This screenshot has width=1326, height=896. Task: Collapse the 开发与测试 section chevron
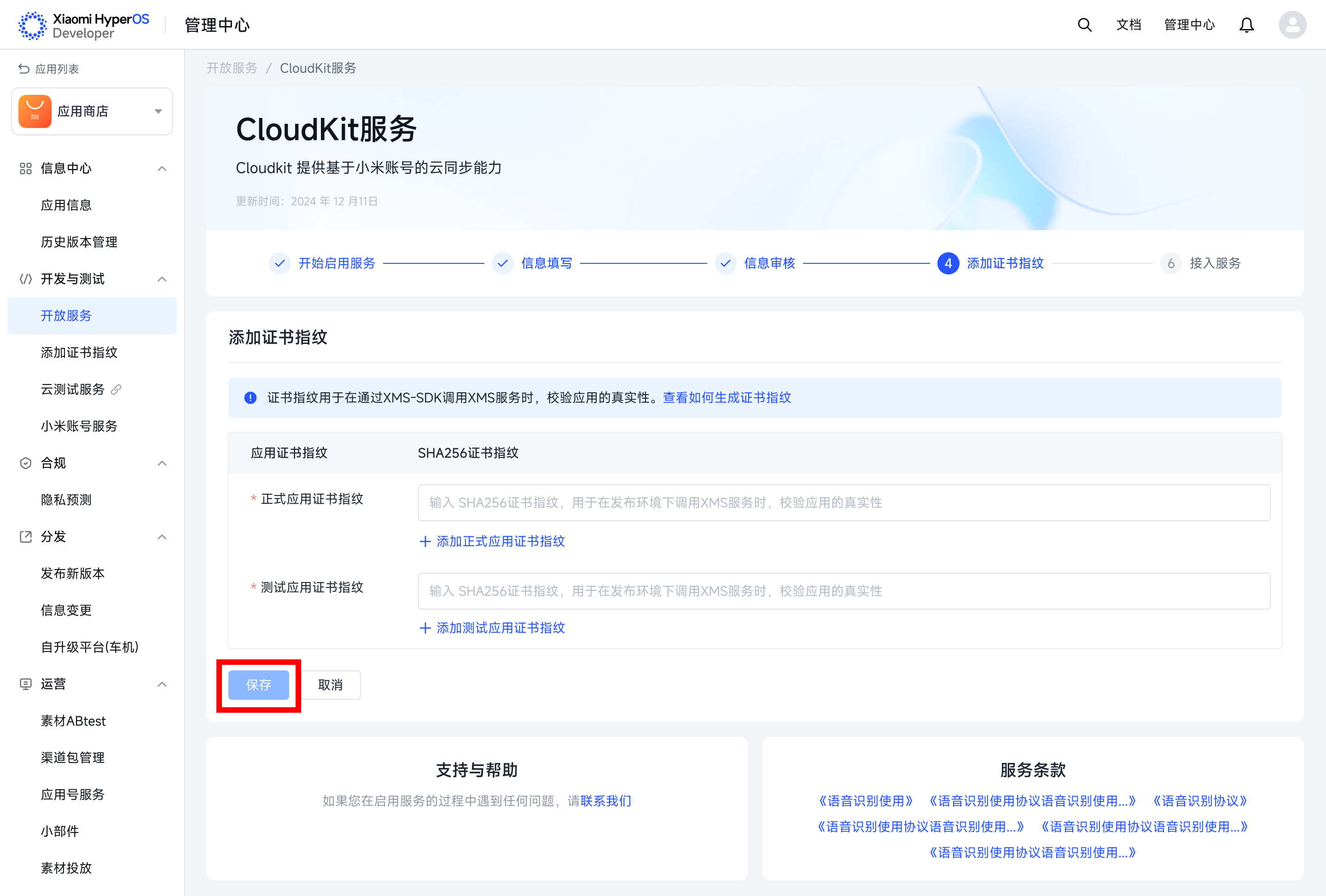point(162,279)
